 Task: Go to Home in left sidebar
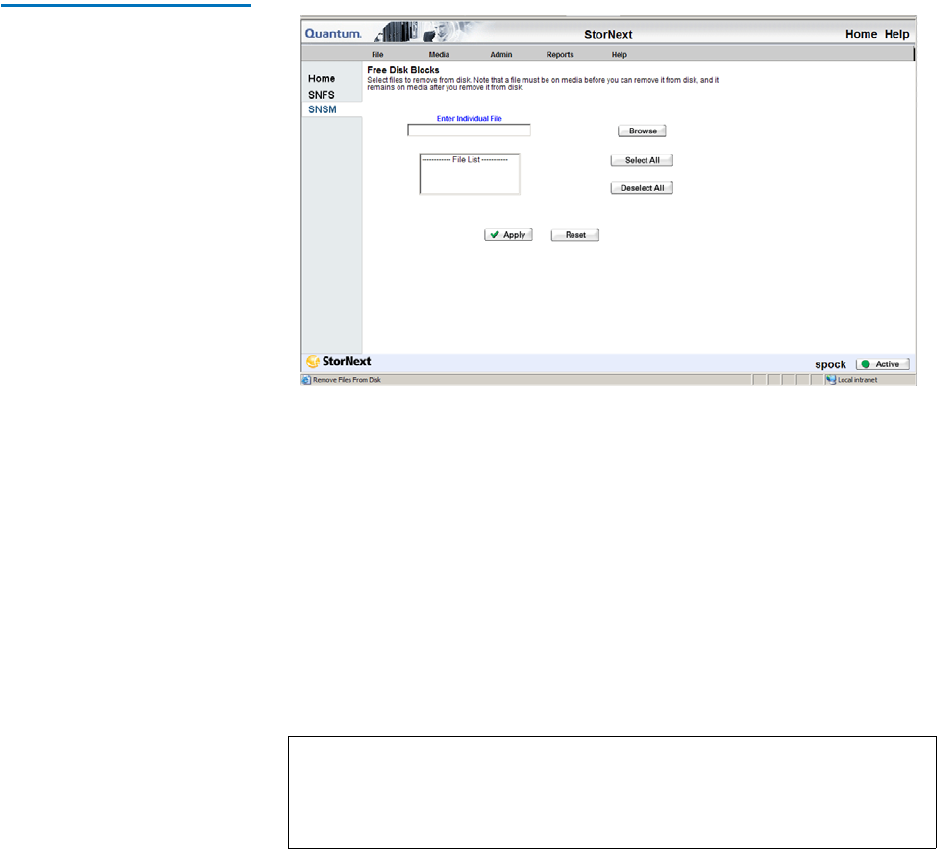coord(321,78)
